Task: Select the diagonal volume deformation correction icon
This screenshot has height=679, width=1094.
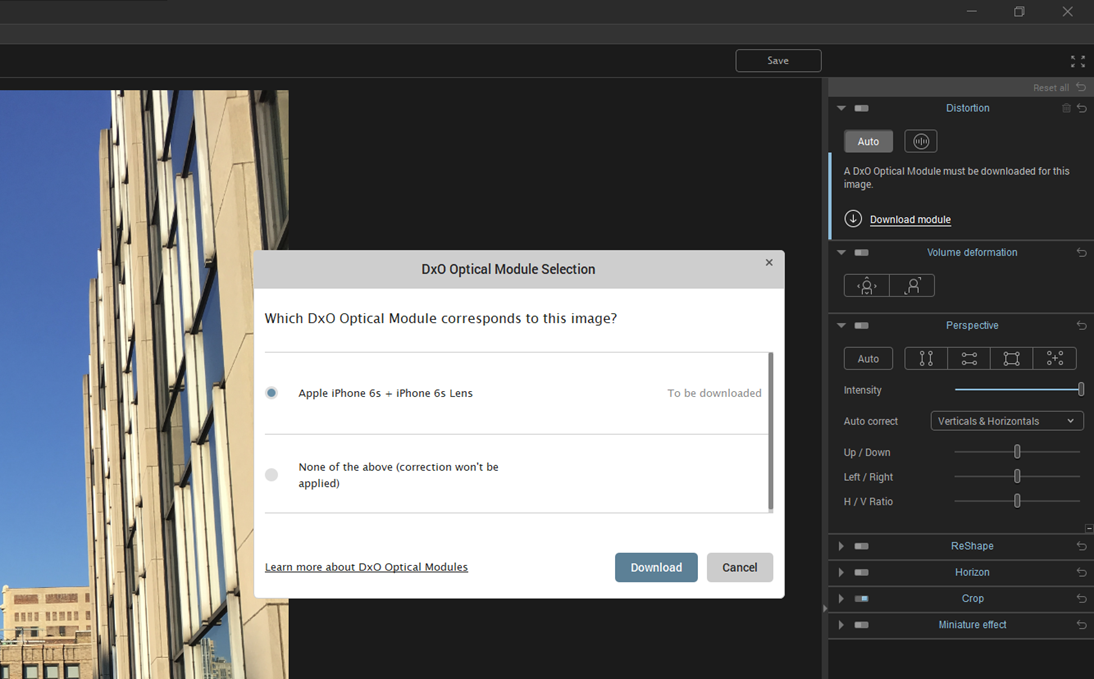Action: pos(911,285)
